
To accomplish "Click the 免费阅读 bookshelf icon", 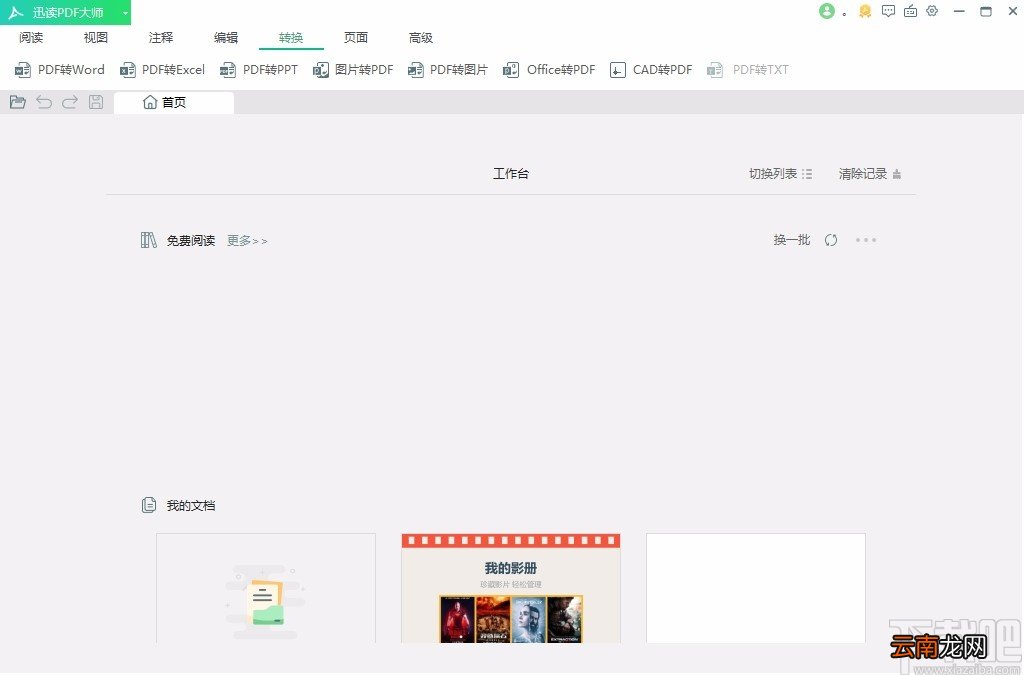I will pyautogui.click(x=149, y=240).
